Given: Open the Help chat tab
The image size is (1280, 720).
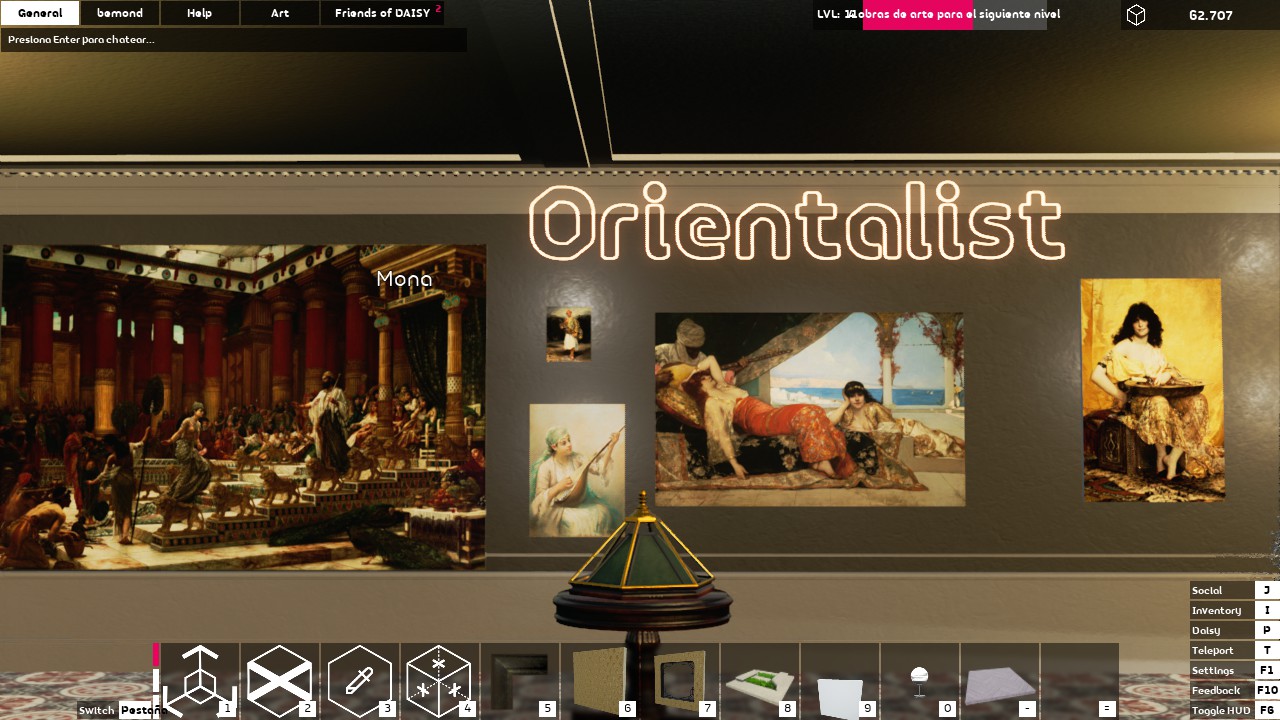Looking at the screenshot, I should coord(200,13).
